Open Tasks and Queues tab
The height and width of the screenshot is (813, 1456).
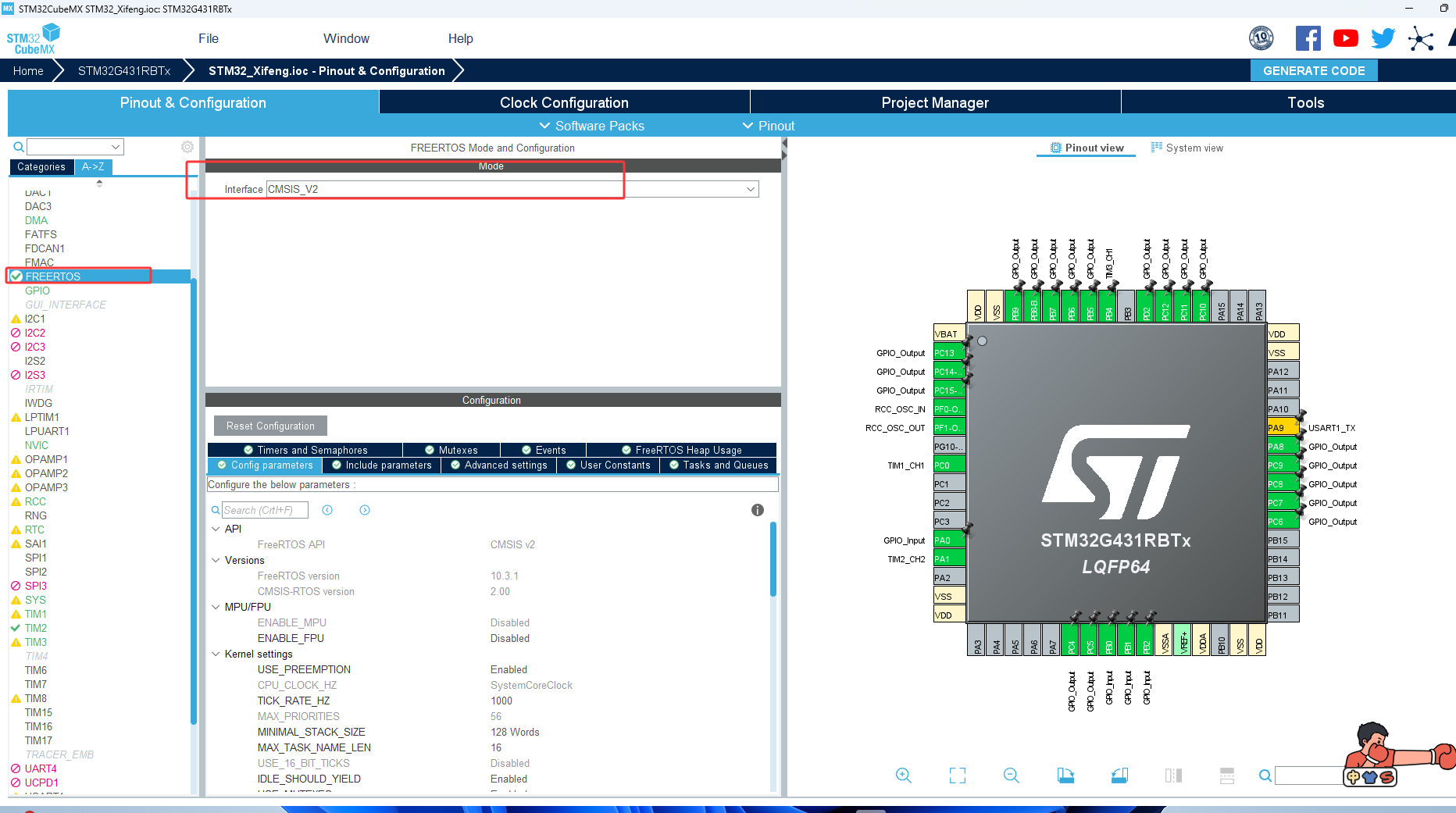(719, 465)
